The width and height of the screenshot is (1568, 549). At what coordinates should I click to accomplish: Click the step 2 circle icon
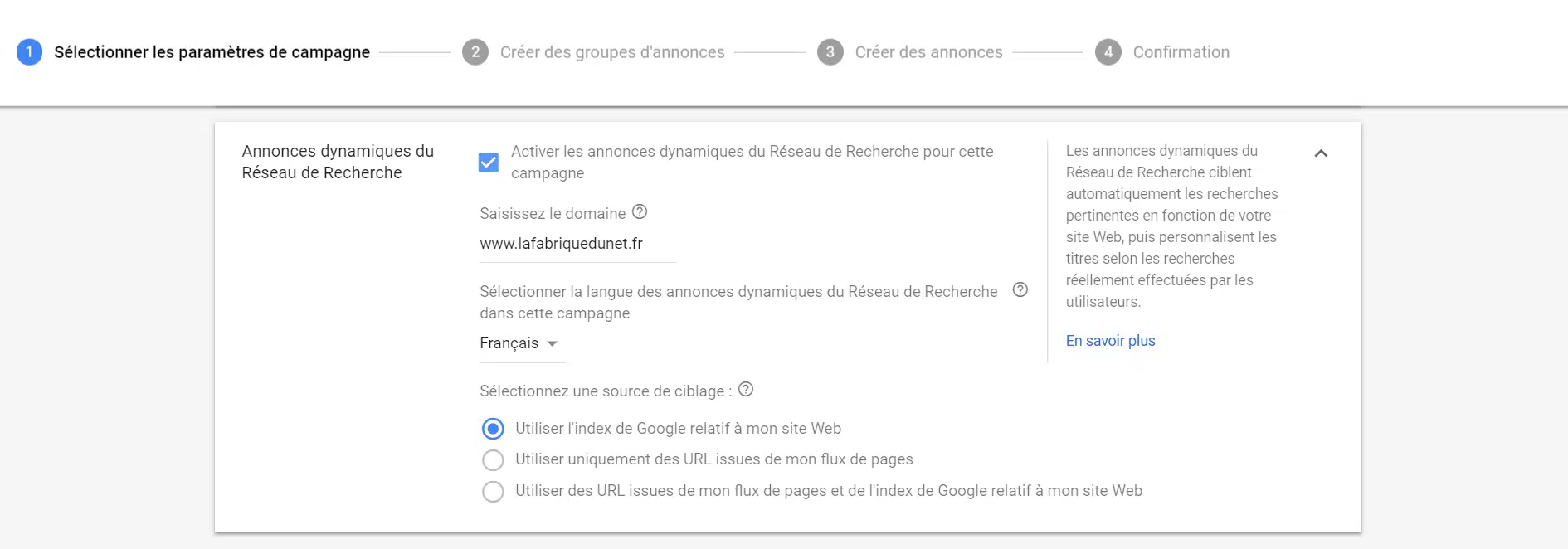click(475, 51)
